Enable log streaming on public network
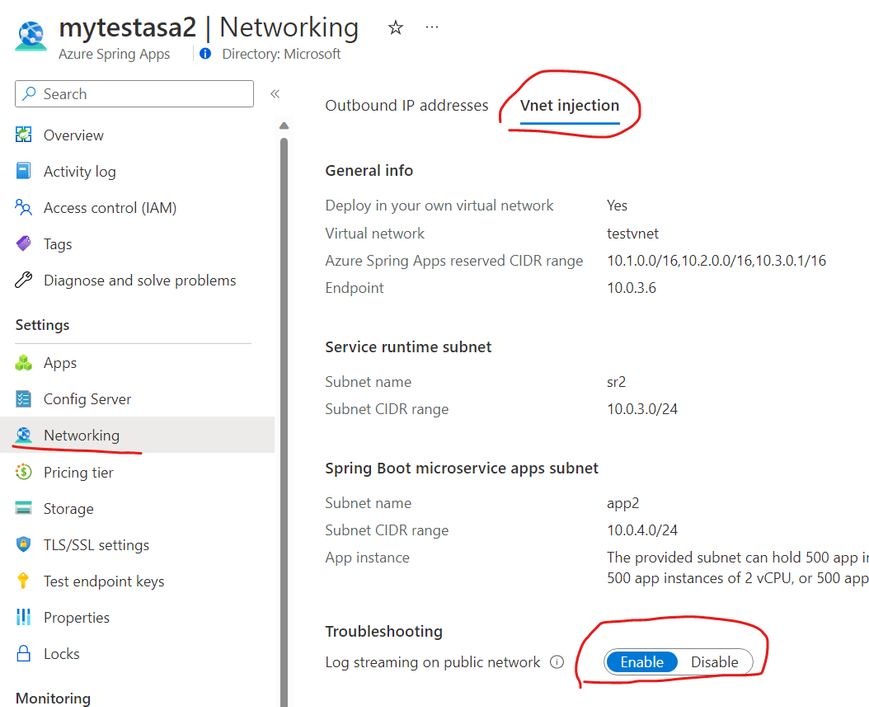Image resolution: width=869 pixels, height=707 pixels. coord(642,662)
